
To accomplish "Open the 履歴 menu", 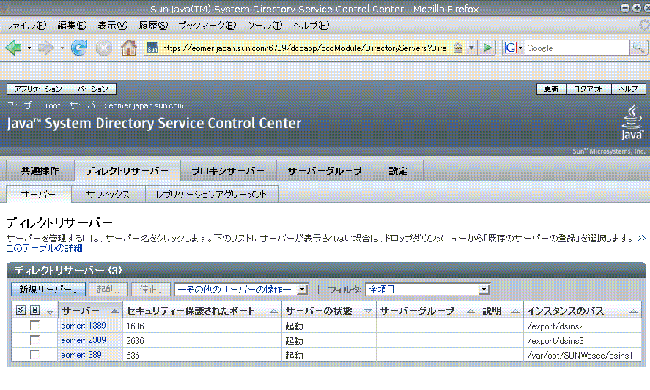I will pyautogui.click(x=153, y=26).
